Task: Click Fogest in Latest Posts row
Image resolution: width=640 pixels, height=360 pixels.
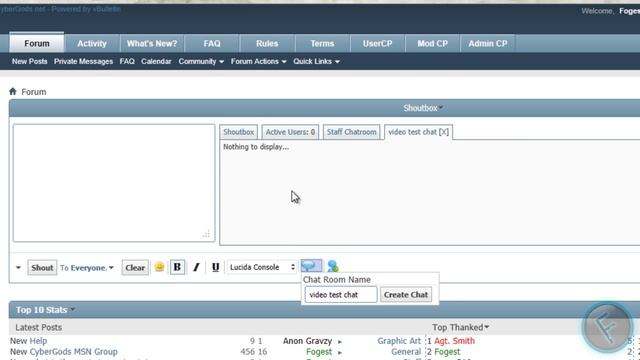Action: tap(319, 351)
